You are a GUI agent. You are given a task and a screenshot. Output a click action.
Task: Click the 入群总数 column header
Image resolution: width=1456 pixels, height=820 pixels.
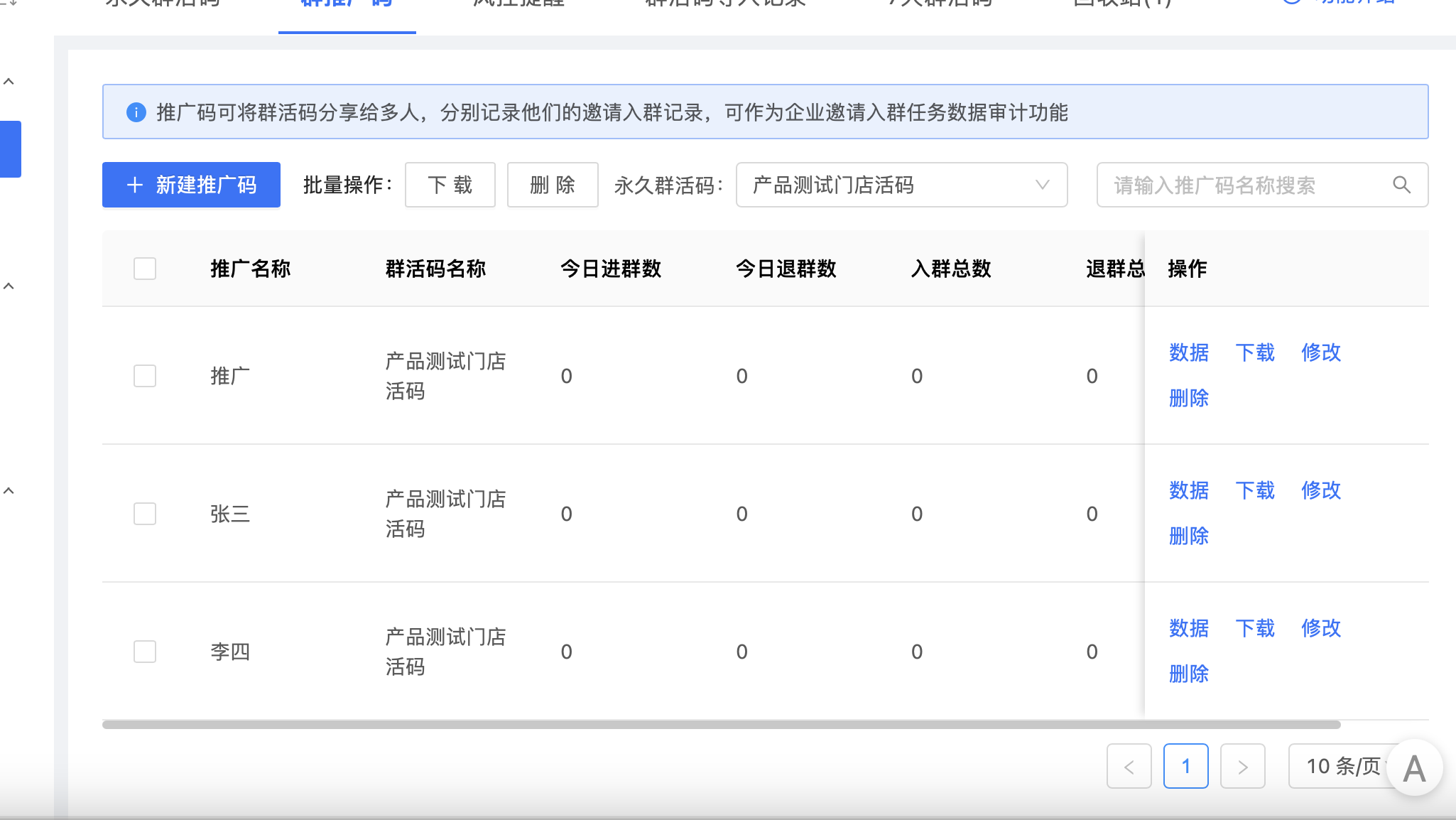[x=951, y=269]
